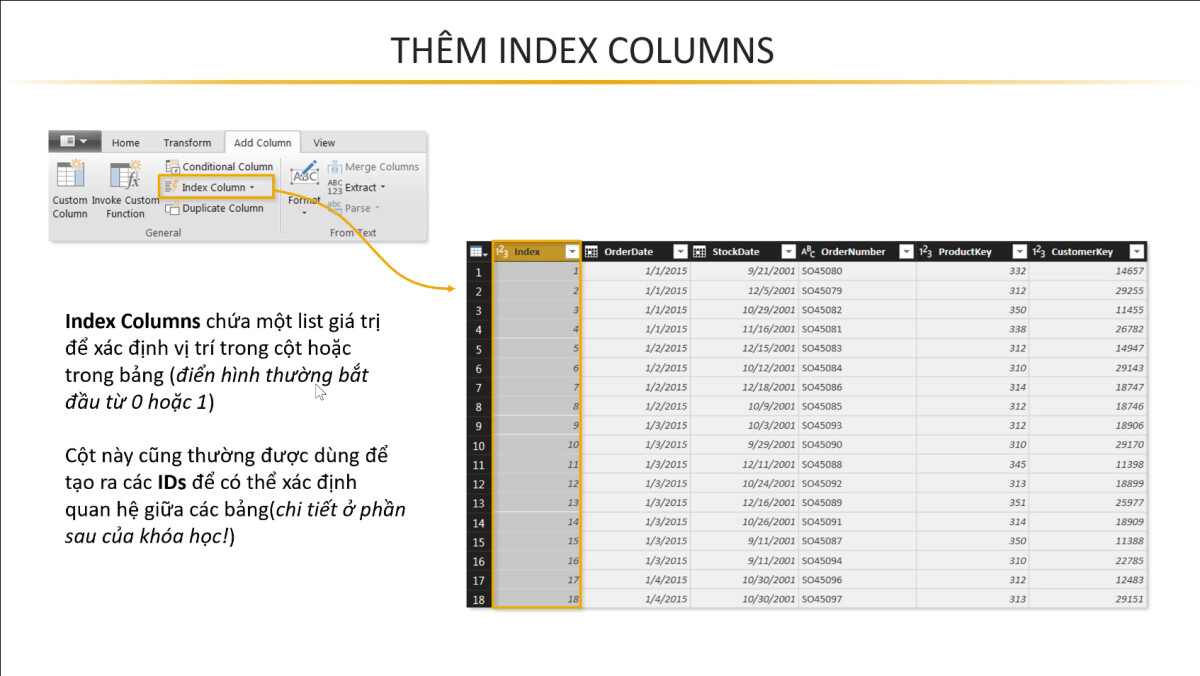
Task: Switch to the View tab
Action: [x=323, y=142]
